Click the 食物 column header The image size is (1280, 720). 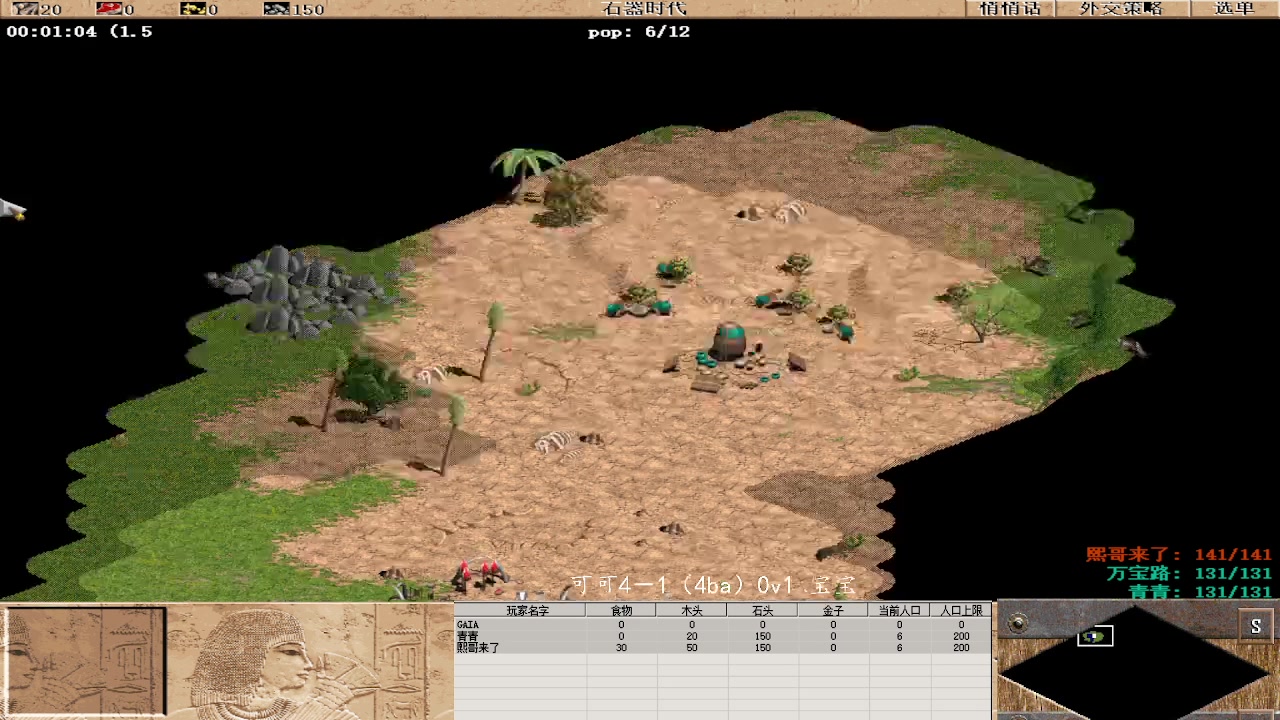click(621, 610)
